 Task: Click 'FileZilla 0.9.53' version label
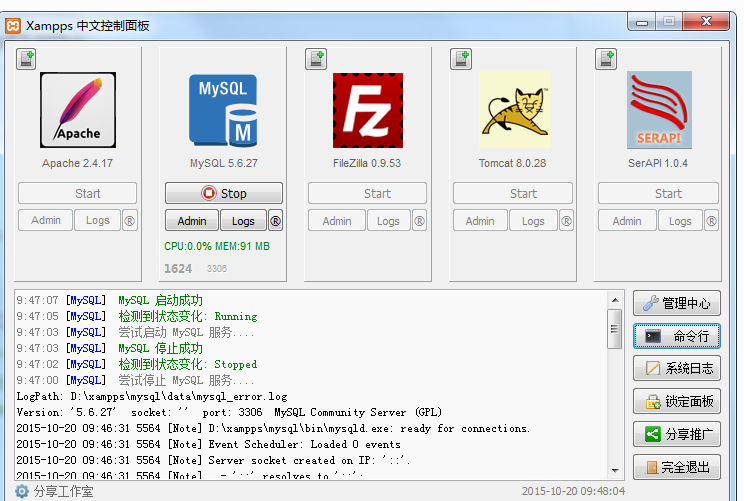tap(367, 163)
